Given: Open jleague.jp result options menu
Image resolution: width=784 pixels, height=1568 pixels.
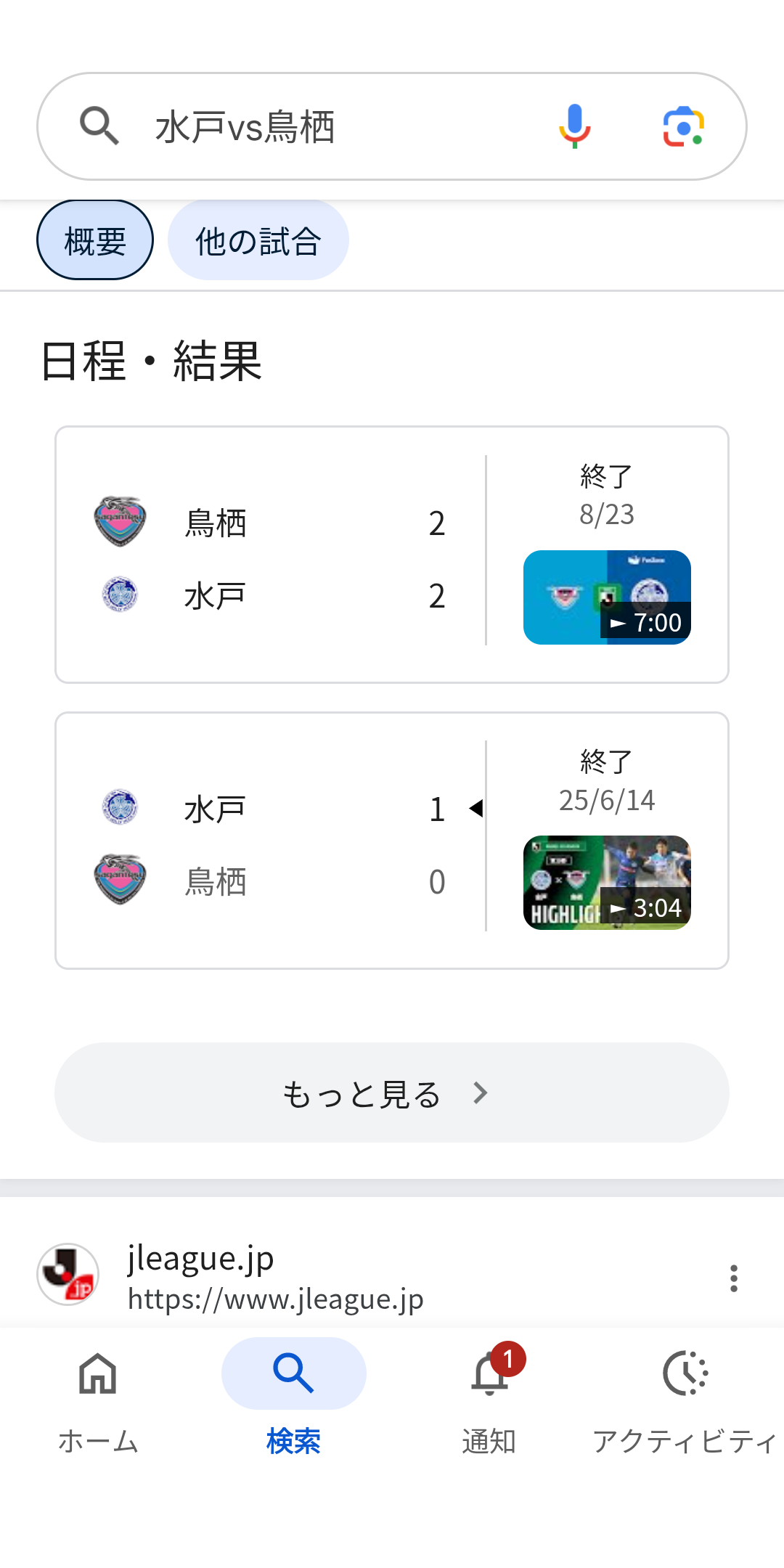Looking at the screenshot, I should click(734, 1278).
